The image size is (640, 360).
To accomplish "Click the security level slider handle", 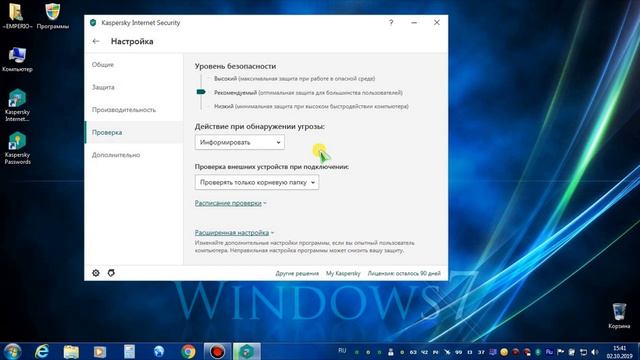I will [x=201, y=92].
